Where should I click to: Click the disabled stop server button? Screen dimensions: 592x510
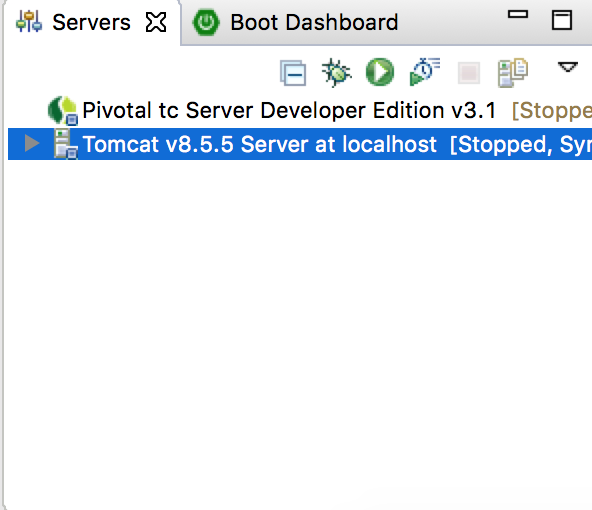click(x=469, y=73)
